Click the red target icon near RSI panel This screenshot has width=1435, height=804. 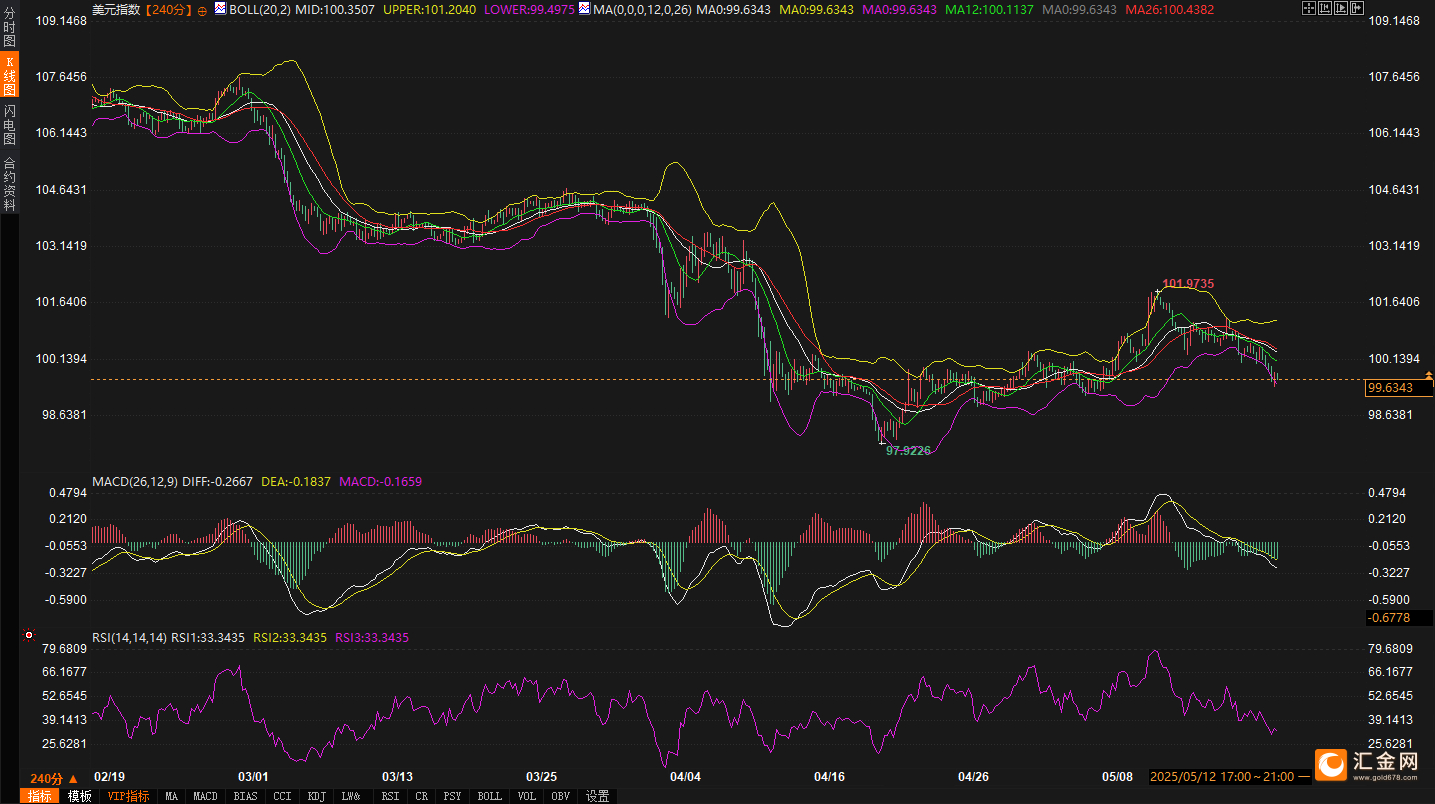[x=29, y=635]
